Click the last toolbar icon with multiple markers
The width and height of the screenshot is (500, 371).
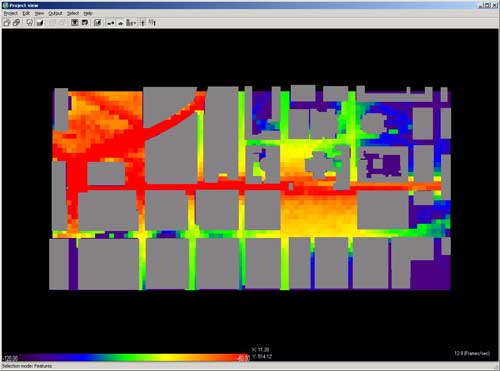click(152, 23)
